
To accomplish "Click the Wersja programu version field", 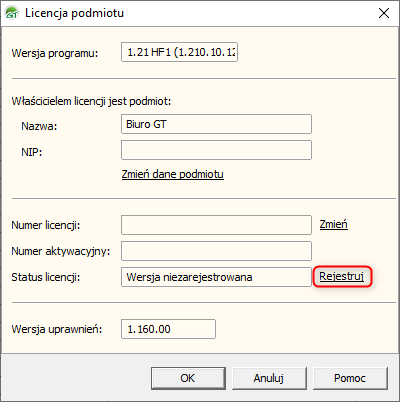I will click(179, 52).
